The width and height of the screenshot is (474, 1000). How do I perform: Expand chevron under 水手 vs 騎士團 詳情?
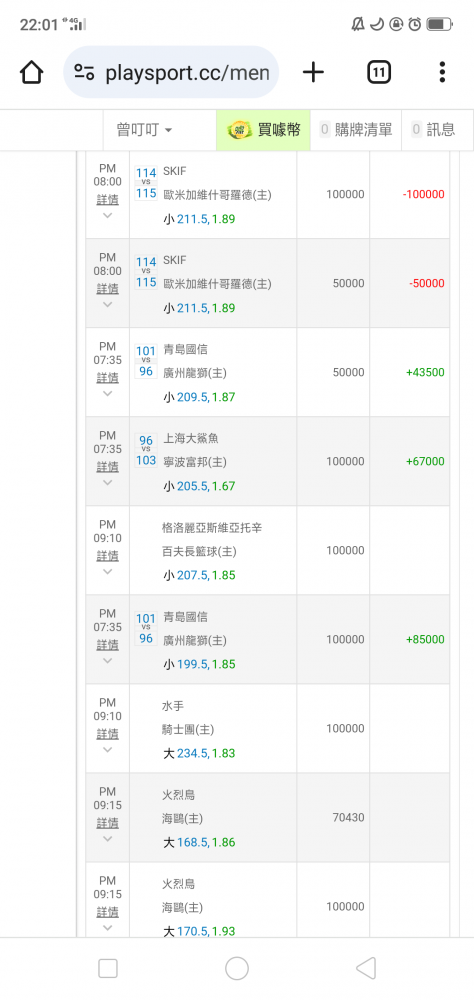(x=107, y=749)
